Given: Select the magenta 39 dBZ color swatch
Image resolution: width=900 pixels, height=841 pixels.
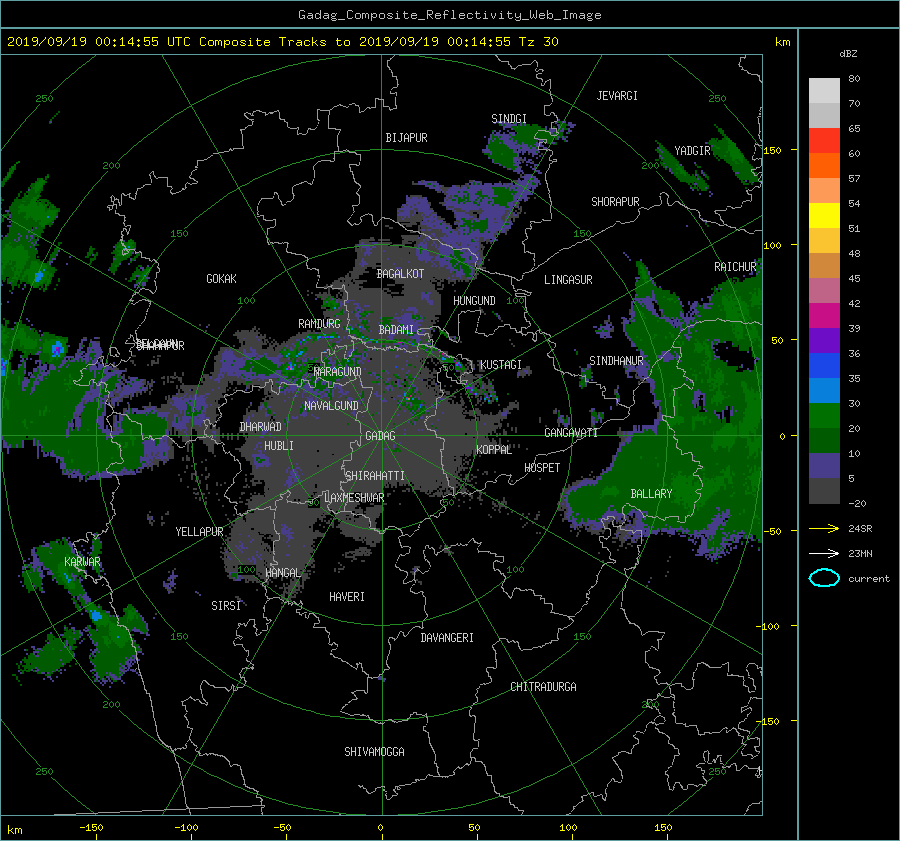Looking at the screenshot, I should (824, 316).
